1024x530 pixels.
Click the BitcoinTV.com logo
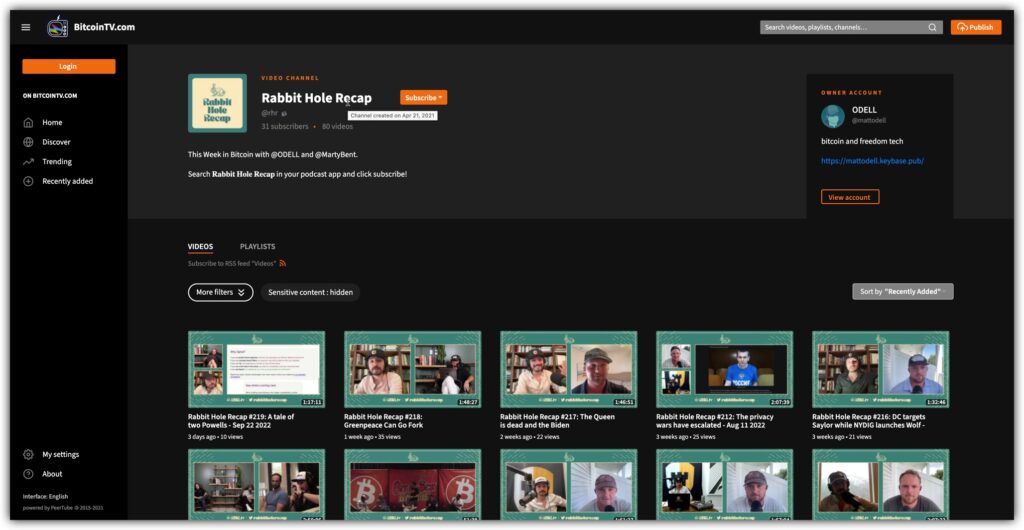click(91, 27)
